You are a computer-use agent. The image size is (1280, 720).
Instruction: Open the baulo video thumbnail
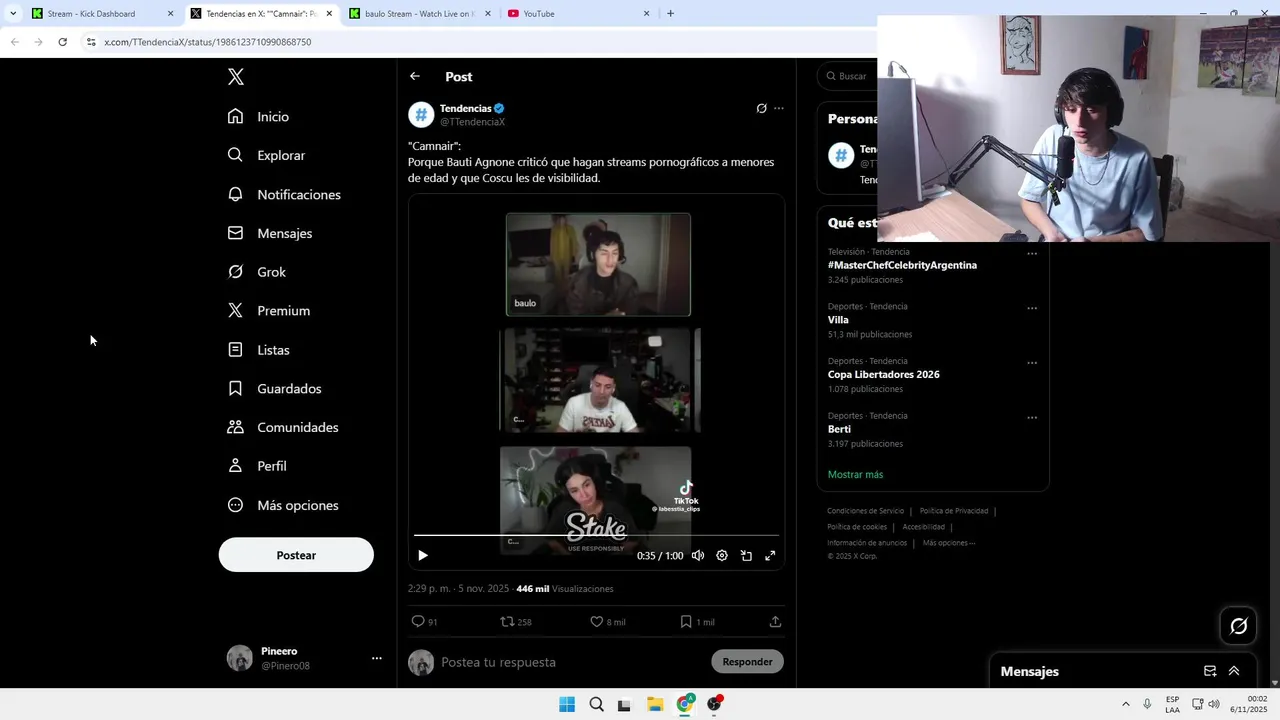click(x=598, y=264)
